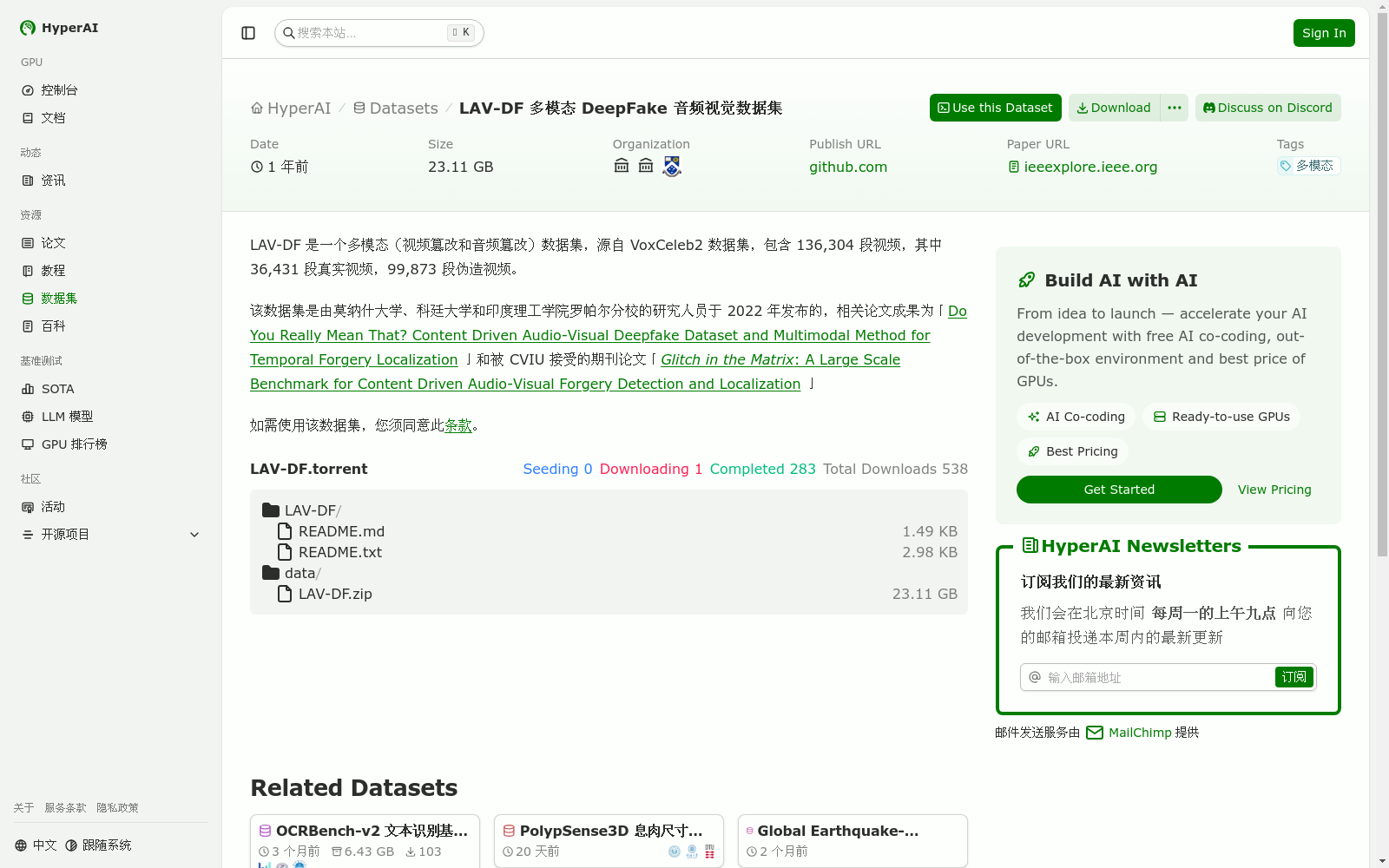Click the HyperAI logo icon
Image resolution: width=1389 pixels, height=868 pixels.
(x=28, y=28)
